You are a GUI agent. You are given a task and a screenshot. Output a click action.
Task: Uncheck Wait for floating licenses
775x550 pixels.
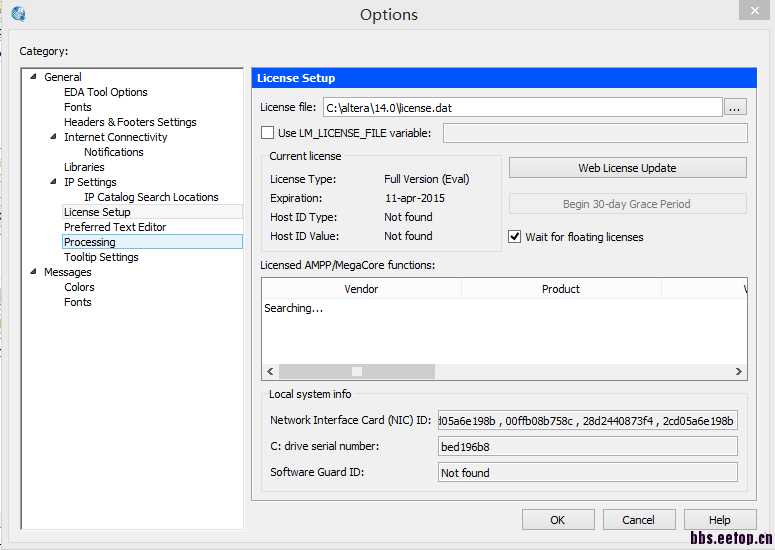pyautogui.click(x=515, y=237)
